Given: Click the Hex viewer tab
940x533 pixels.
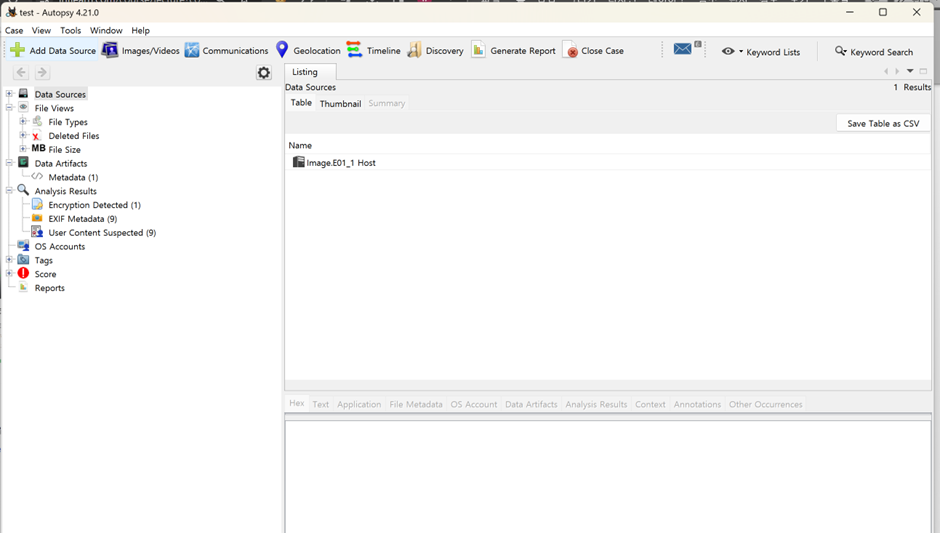Looking at the screenshot, I should click(x=297, y=403).
